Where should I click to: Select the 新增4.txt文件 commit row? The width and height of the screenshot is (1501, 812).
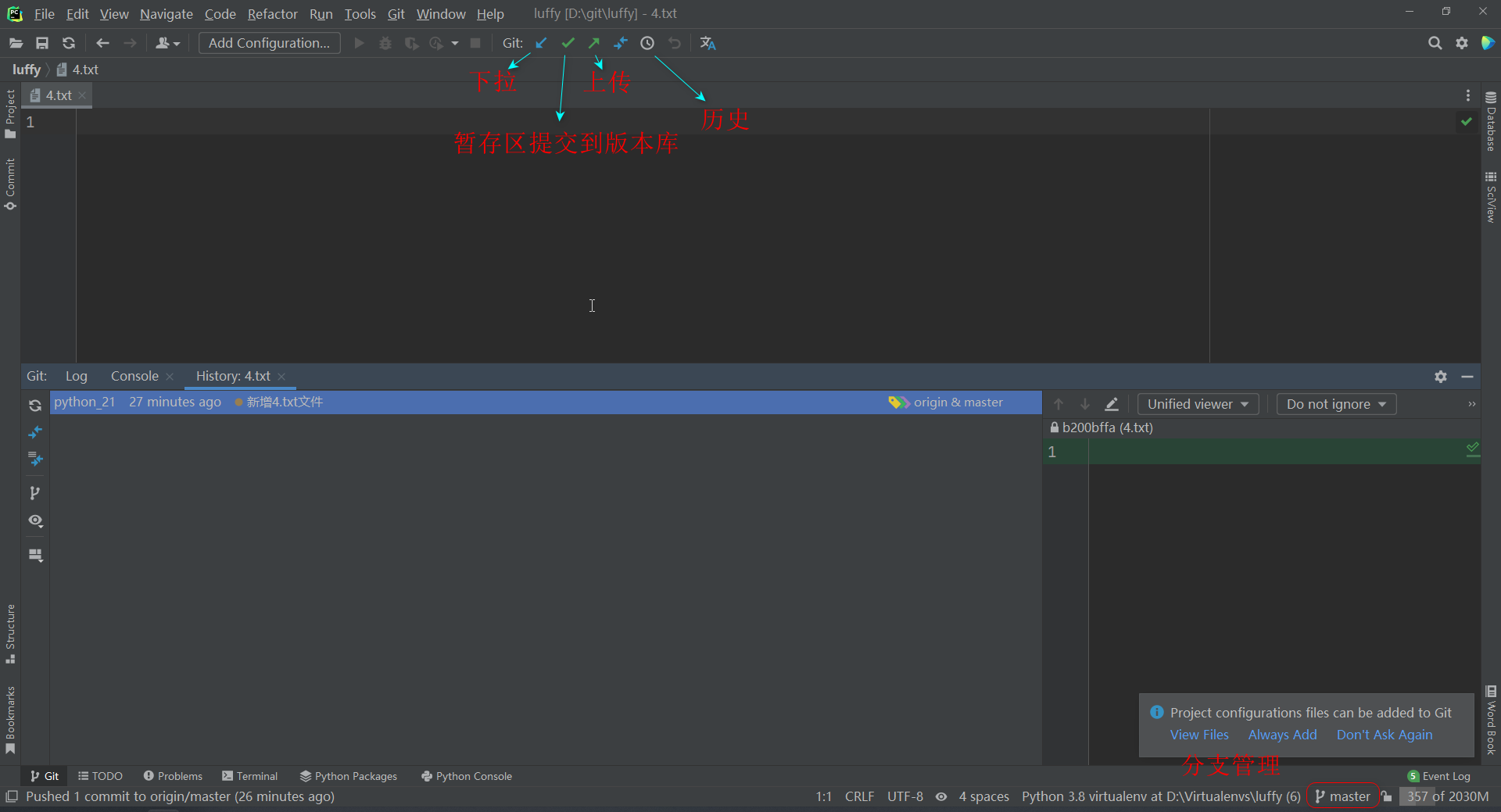coord(546,402)
